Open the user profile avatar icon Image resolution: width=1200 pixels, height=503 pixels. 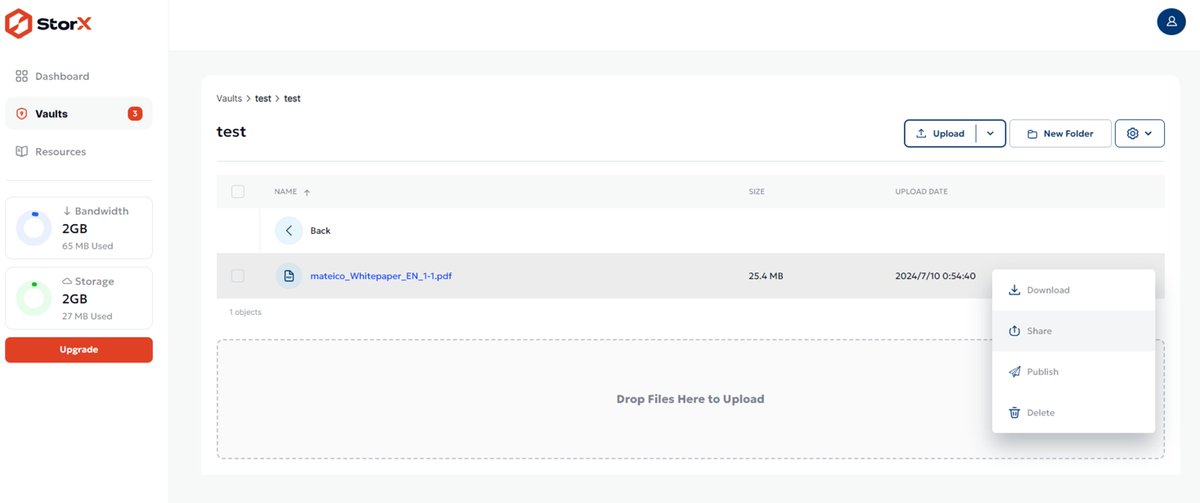coord(1171,21)
